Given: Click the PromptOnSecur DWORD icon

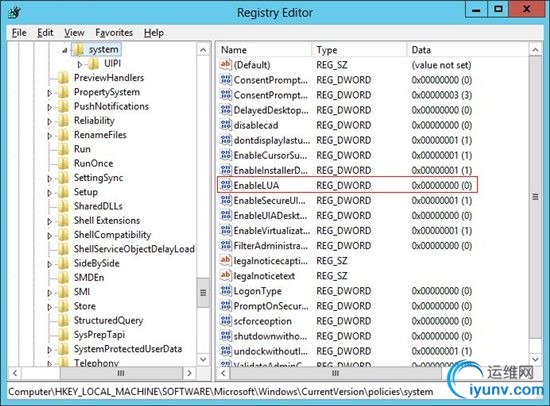Looking at the screenshot, I should click(225, 306).
